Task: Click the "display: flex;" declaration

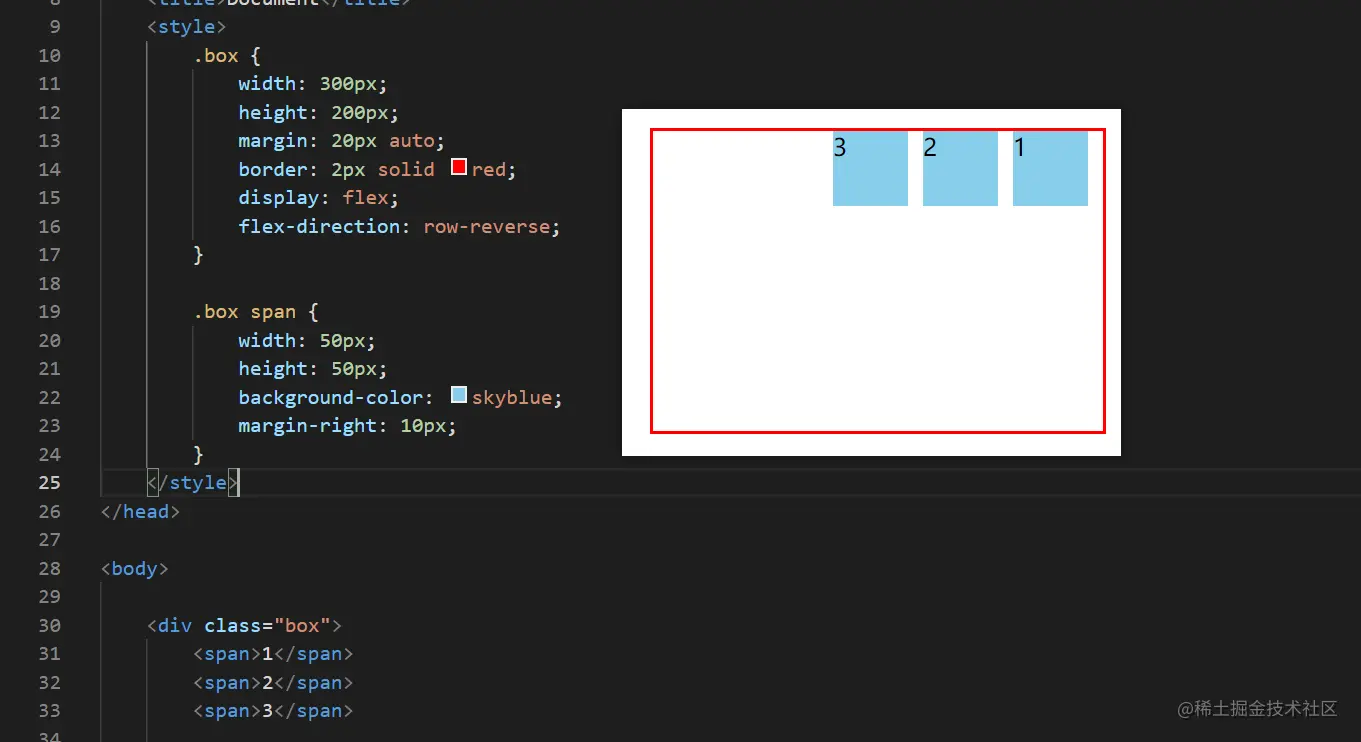Action: [x=318, y=198]
